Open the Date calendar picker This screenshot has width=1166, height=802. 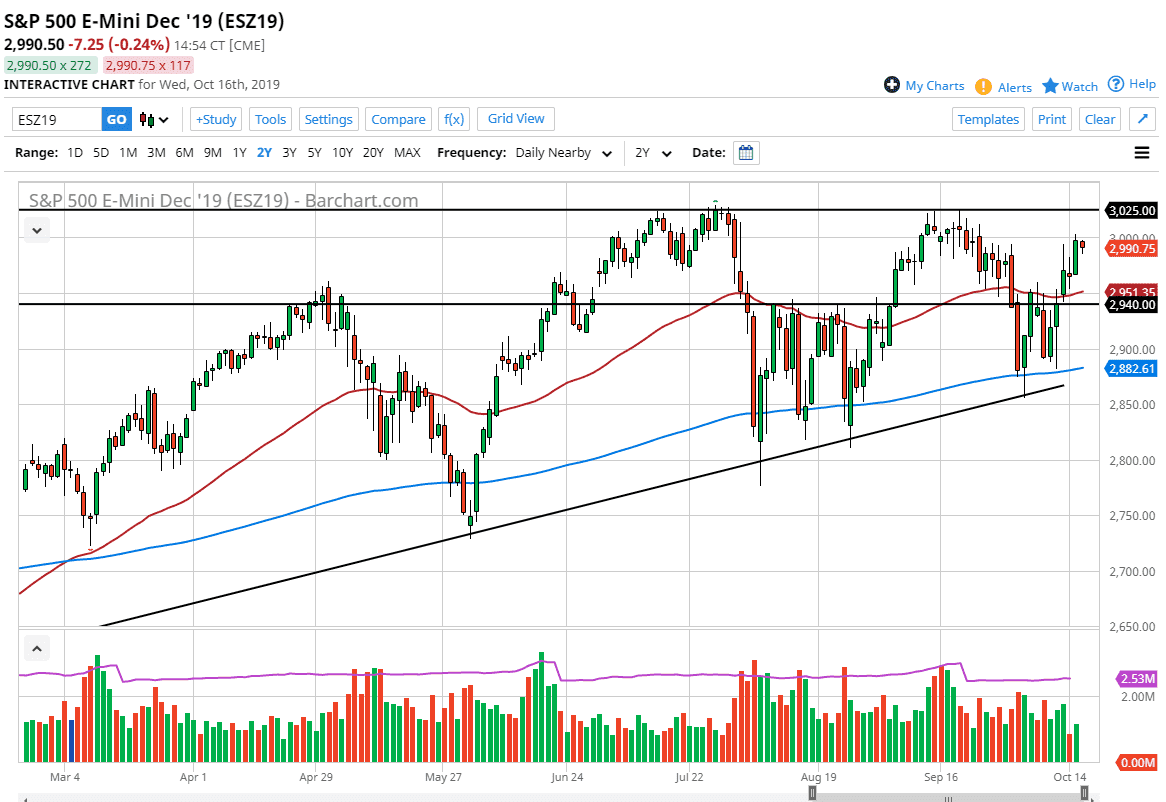click(x=745, y=152)
